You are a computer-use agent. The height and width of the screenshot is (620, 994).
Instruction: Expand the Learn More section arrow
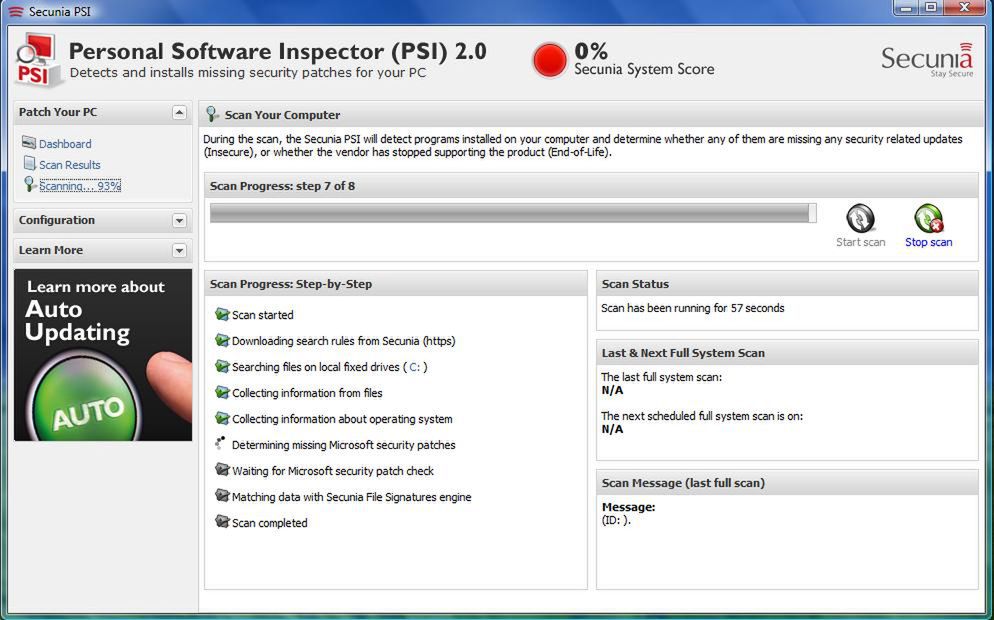[179, 250]
